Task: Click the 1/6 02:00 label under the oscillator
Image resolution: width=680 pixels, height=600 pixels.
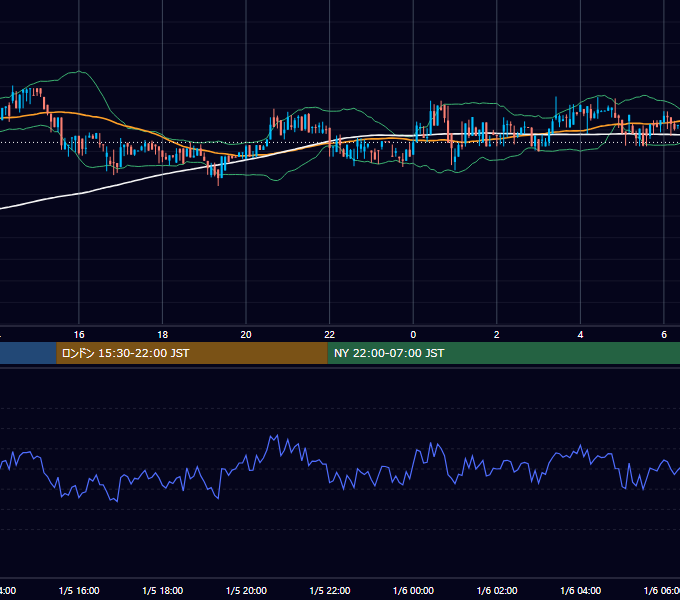Action: point(497,590)
